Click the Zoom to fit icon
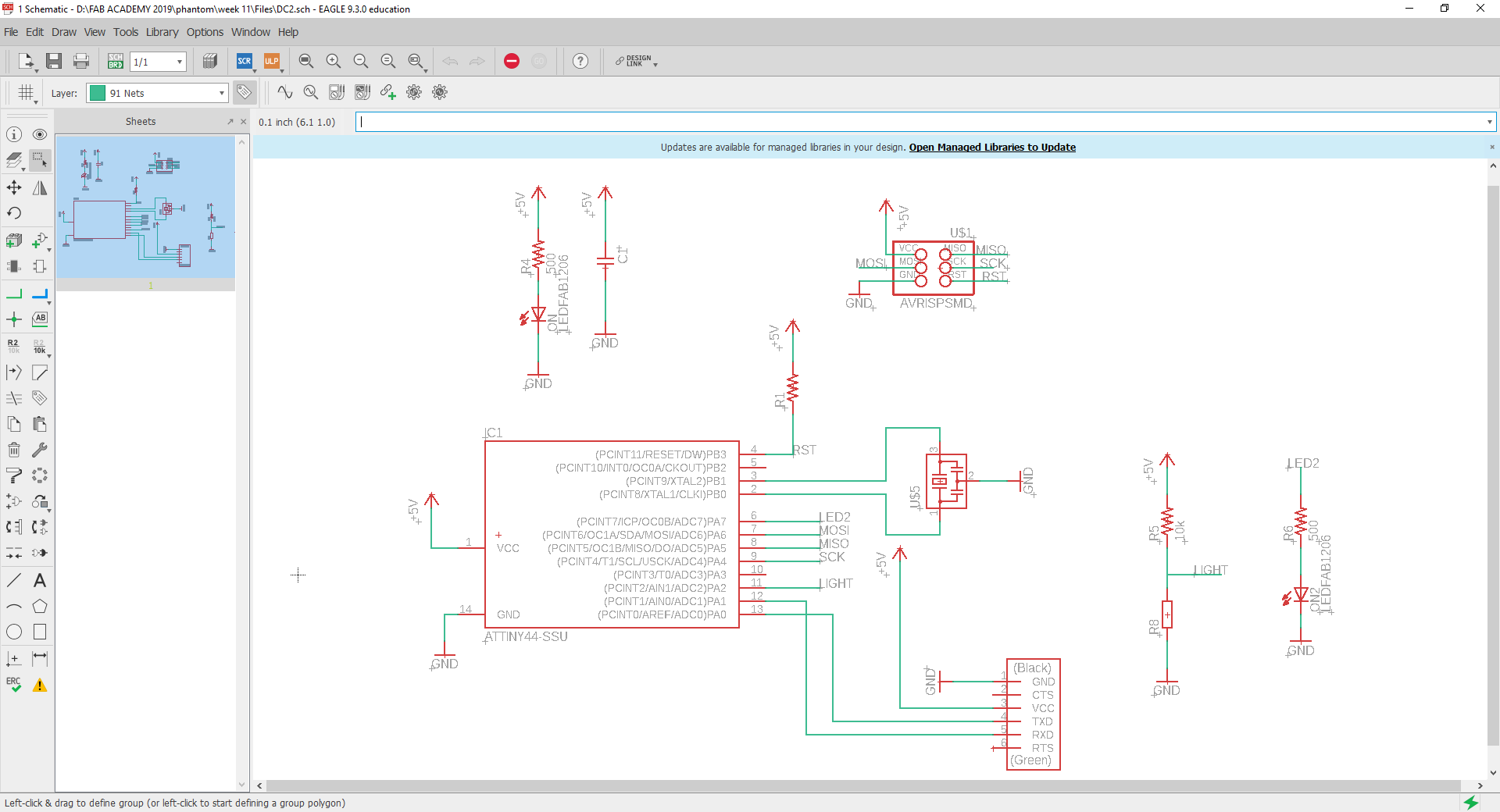Image resolution: width=1500 pixels, height=812 pixels. [306, 61]
